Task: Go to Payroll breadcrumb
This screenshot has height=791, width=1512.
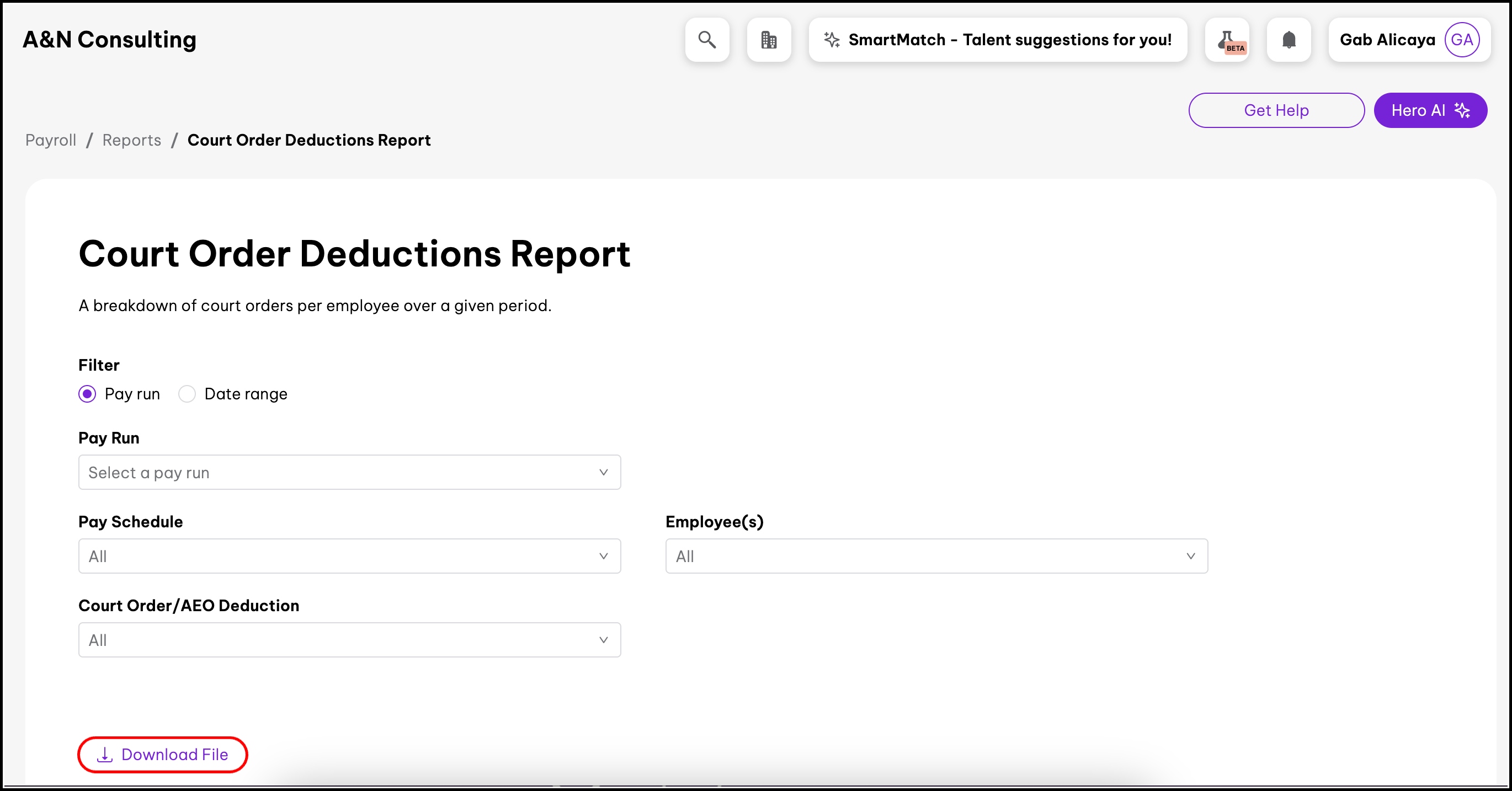Action: tap(50, 140)
